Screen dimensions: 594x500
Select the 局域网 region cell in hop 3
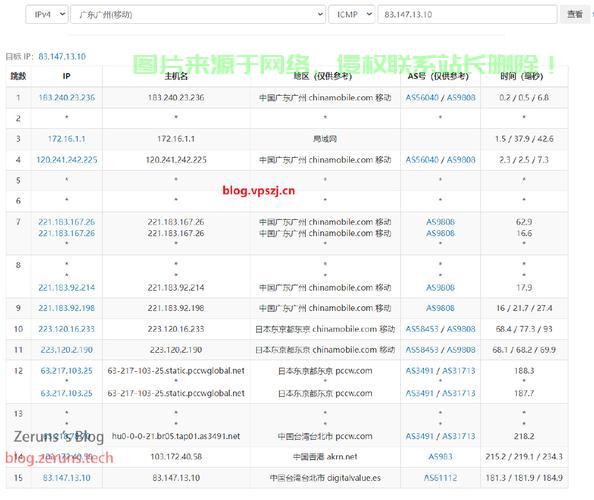(x=325, y=139)
